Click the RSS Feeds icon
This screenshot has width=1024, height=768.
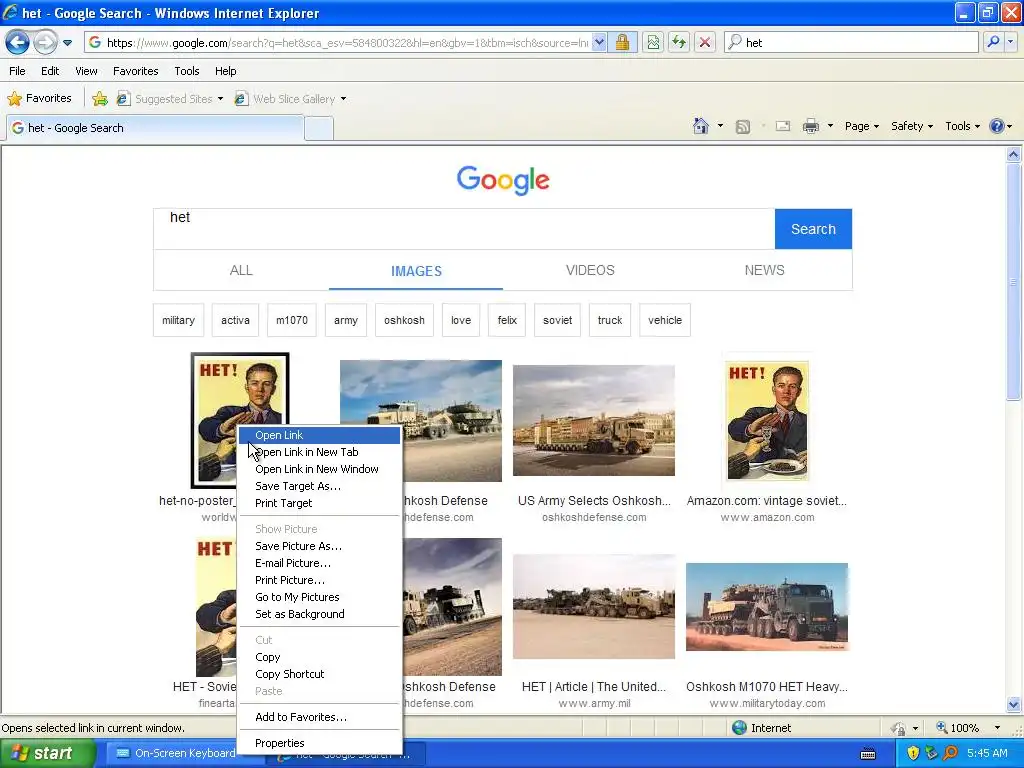click(x=743, y=127)
